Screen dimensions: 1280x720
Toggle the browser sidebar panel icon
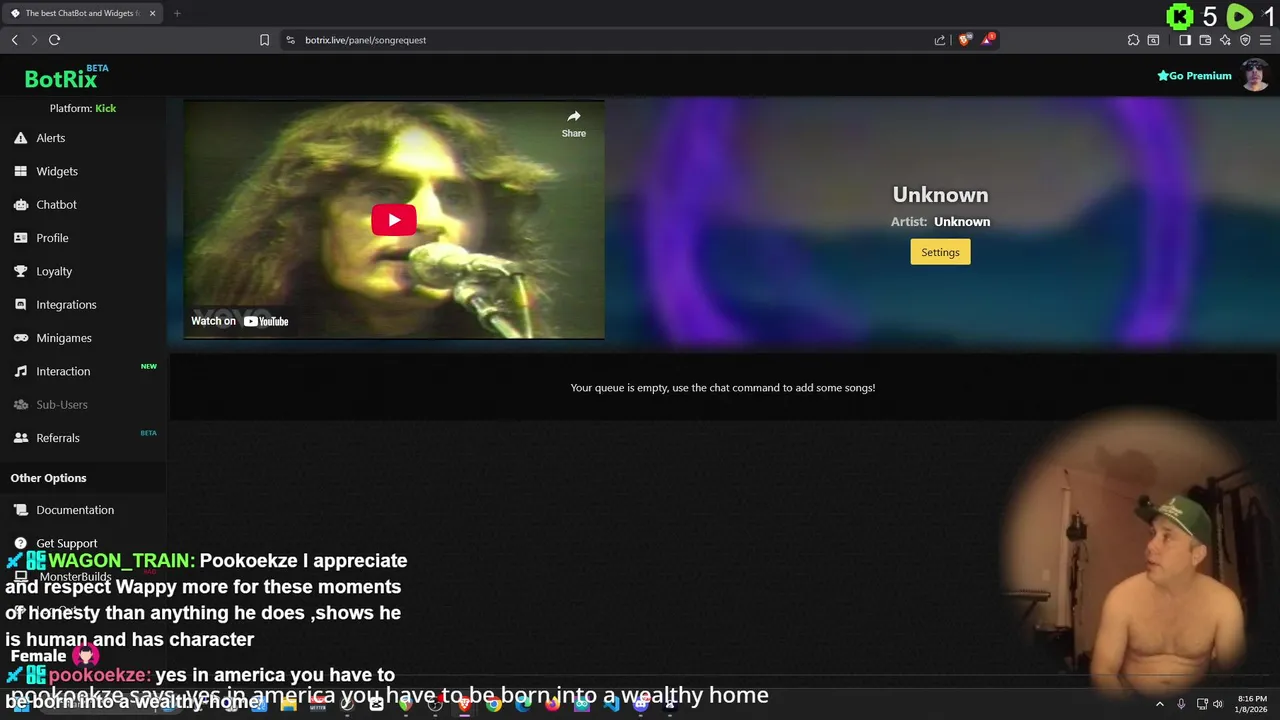coord(1185,40)
